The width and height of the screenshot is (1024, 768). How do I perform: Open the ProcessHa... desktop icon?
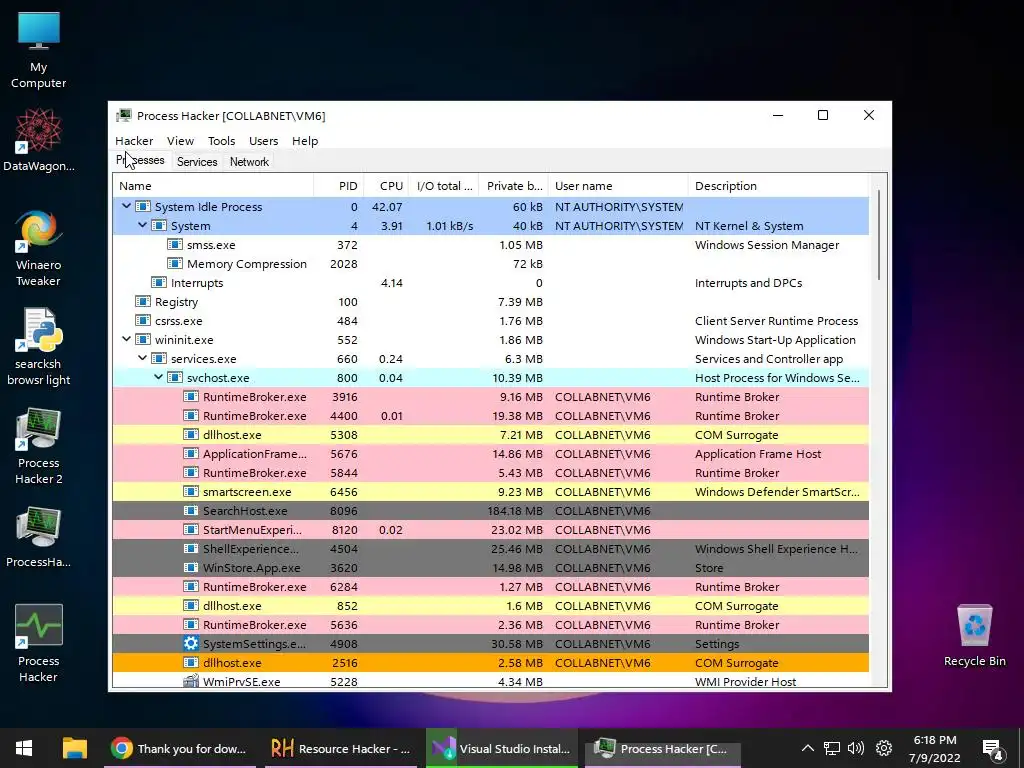point(39,536)
